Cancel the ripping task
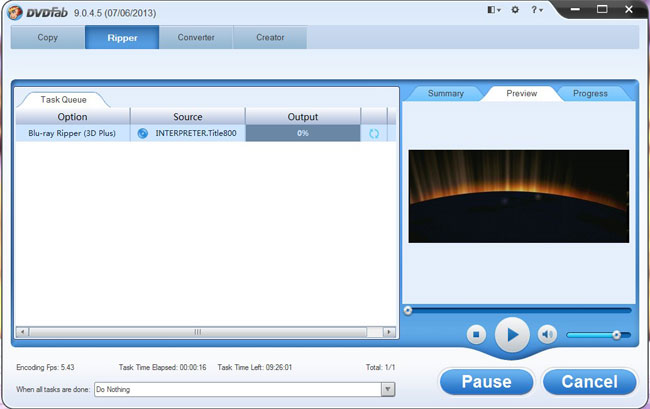 coord(589,381)
